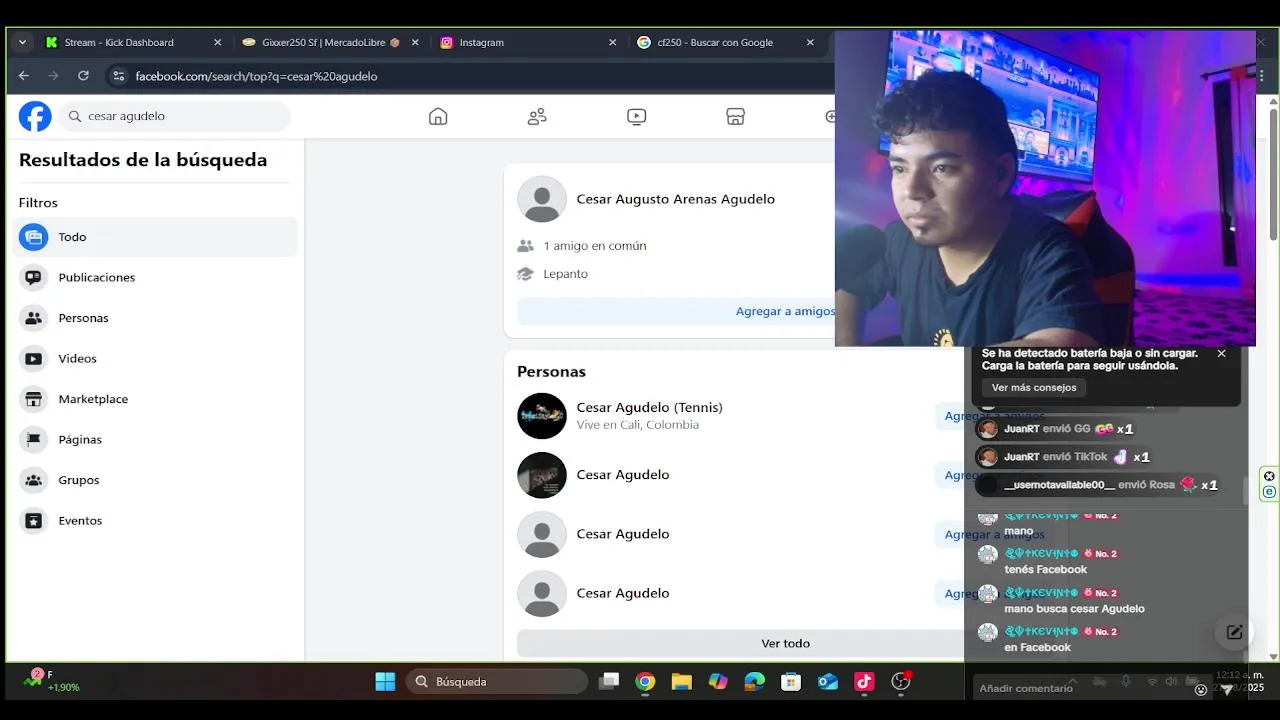Viewport: 1280px width, 720px height.
Task: Click Cesar Augusto Arenas Agudelo avatar
Action: [542, 199]
